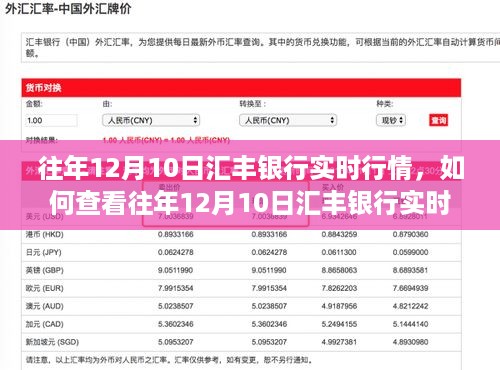500x370 pixels.
Task: Click the AUD value 4.8212242
Action: [410, 306]
